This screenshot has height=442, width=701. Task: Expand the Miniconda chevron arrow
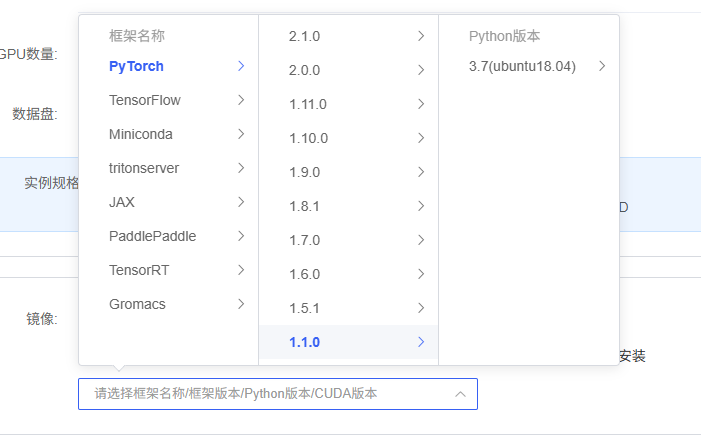tap(241, 134)
